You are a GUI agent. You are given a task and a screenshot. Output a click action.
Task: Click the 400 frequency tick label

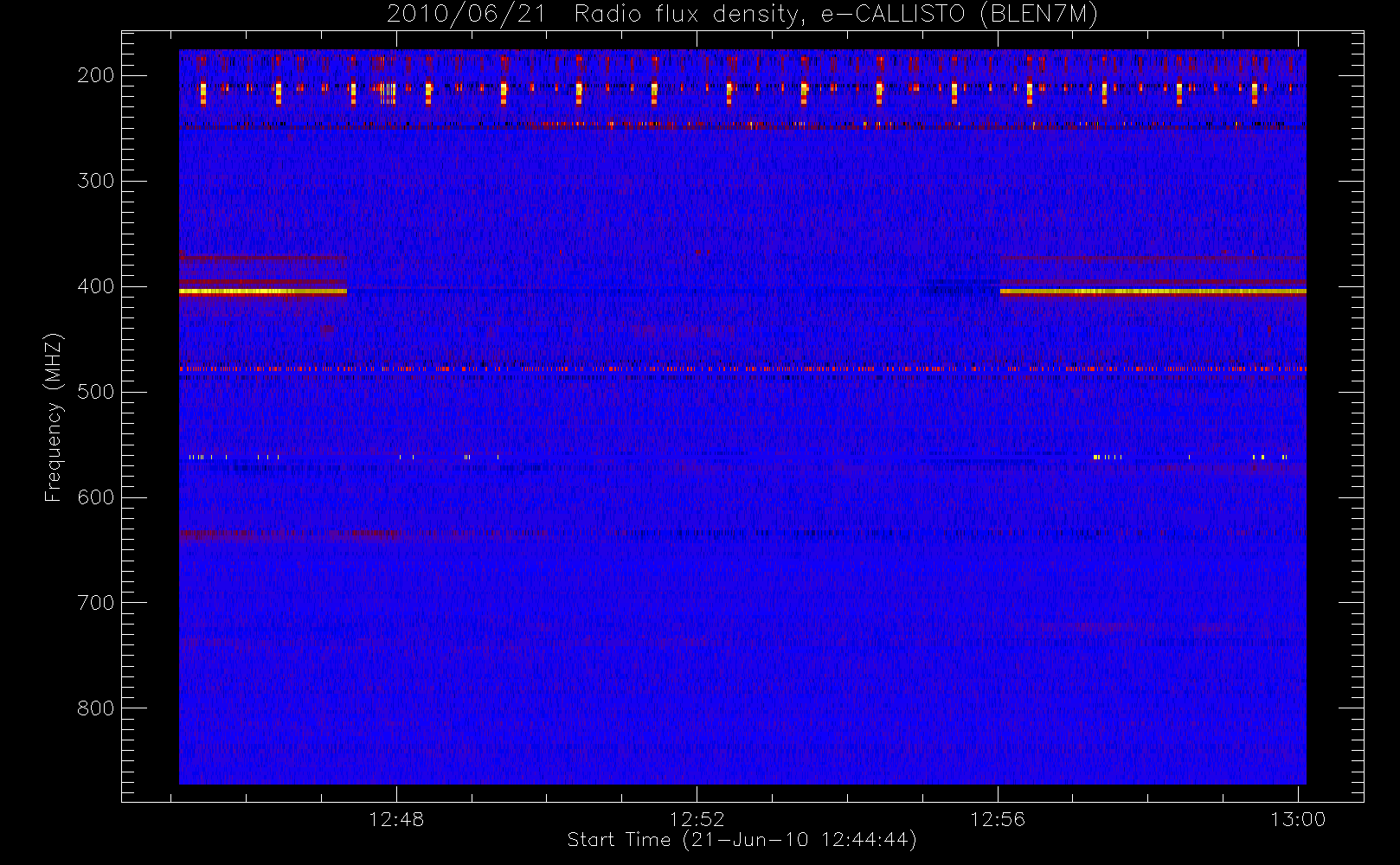tap(96, 286)
